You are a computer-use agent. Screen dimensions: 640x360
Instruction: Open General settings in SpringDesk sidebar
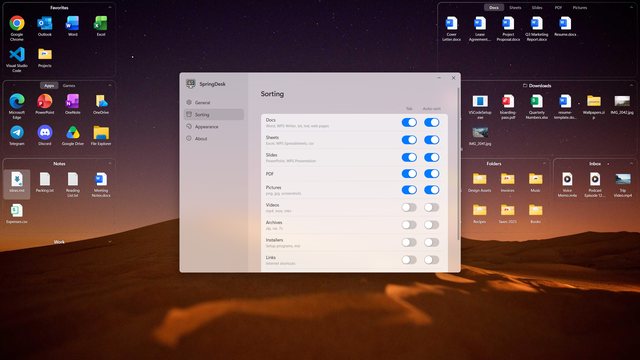(x=214, y=102)
